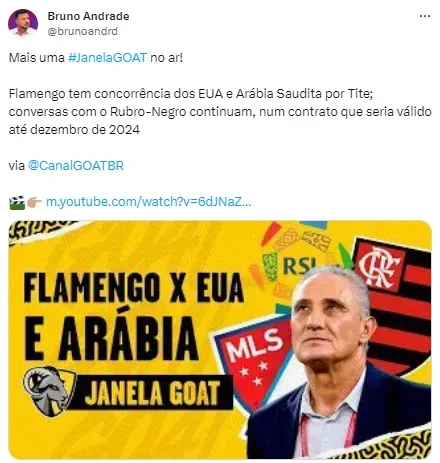Open Bruno Andrade's profile avatar
Viewport: 440px width, 463px height.
pos(23,23)
